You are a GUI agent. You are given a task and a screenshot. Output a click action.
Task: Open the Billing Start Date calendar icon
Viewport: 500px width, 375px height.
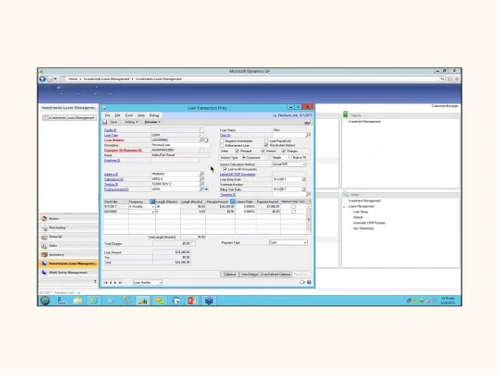[304, 189]
